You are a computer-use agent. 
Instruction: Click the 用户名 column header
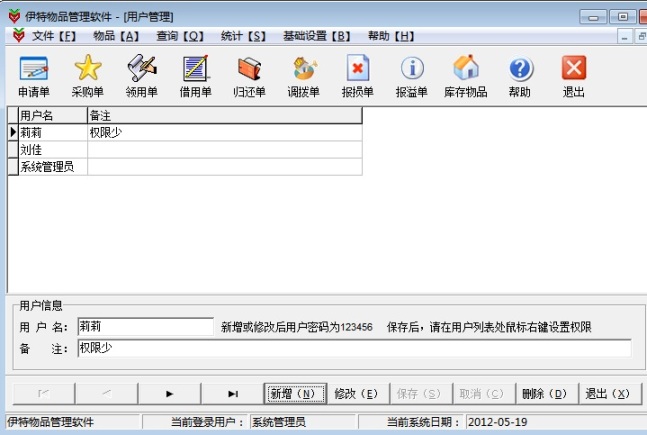53,116
